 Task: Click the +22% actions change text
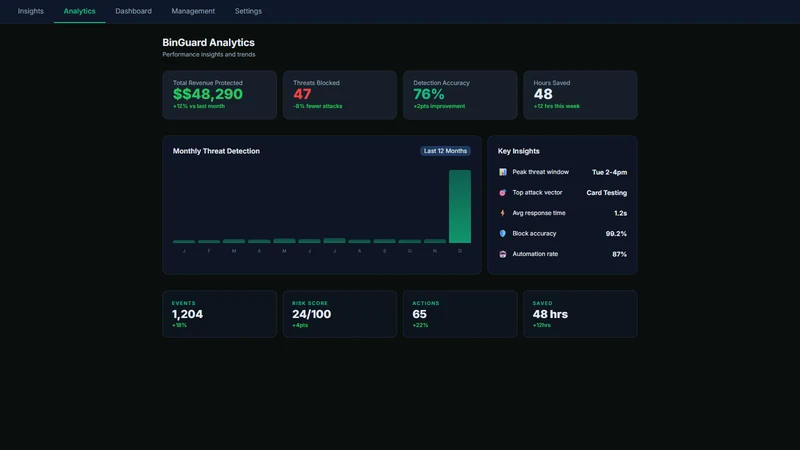pyautogui.click(x=420, y=325)
